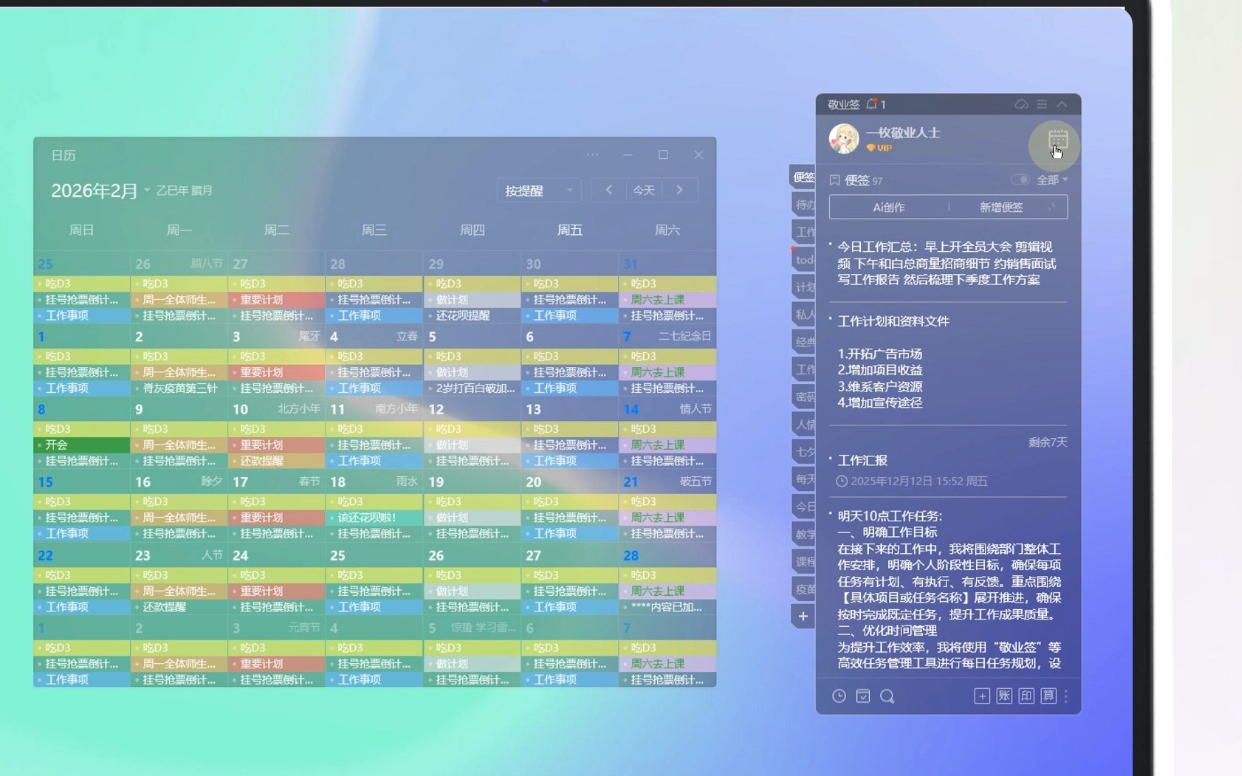Click the 账 icon at panel bottom
Viewport: 1242px width, 776px height.
(x=1004, y=696)
